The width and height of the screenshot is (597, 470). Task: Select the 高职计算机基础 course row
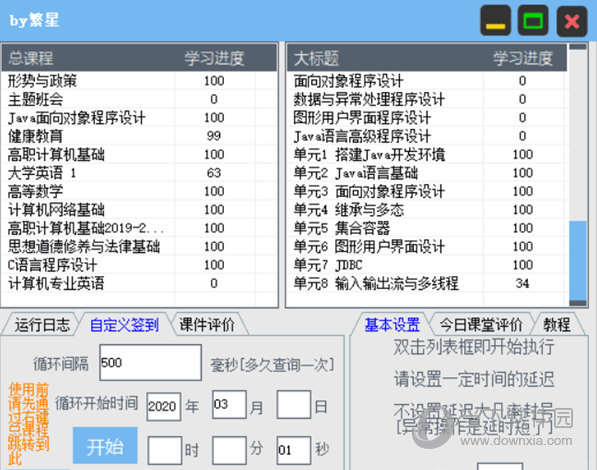pyautogui.click(x=139, y=154)
